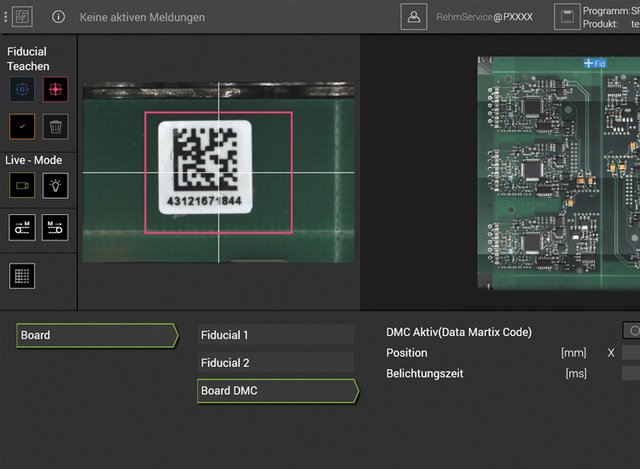The image size is (640, 469).
Task: Click the orange checkmark confirm icon
Action: tap(23, 127)
